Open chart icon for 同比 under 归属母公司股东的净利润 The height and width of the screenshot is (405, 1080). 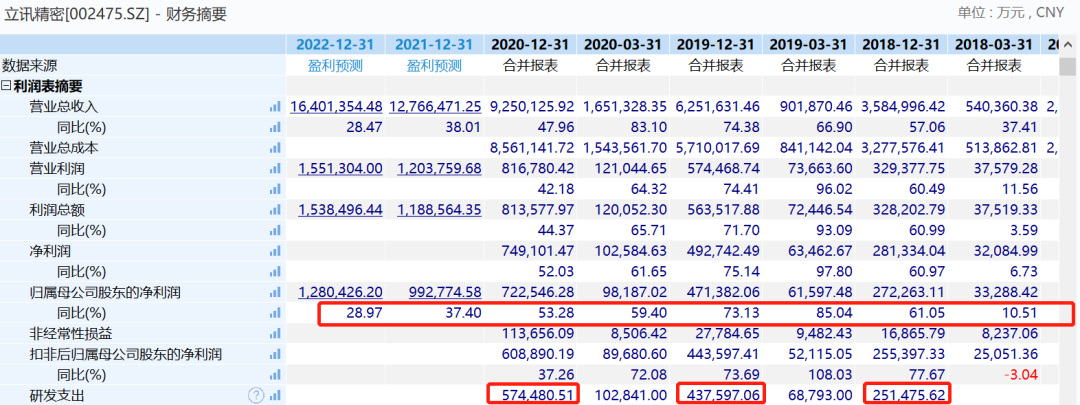(276, 313)
